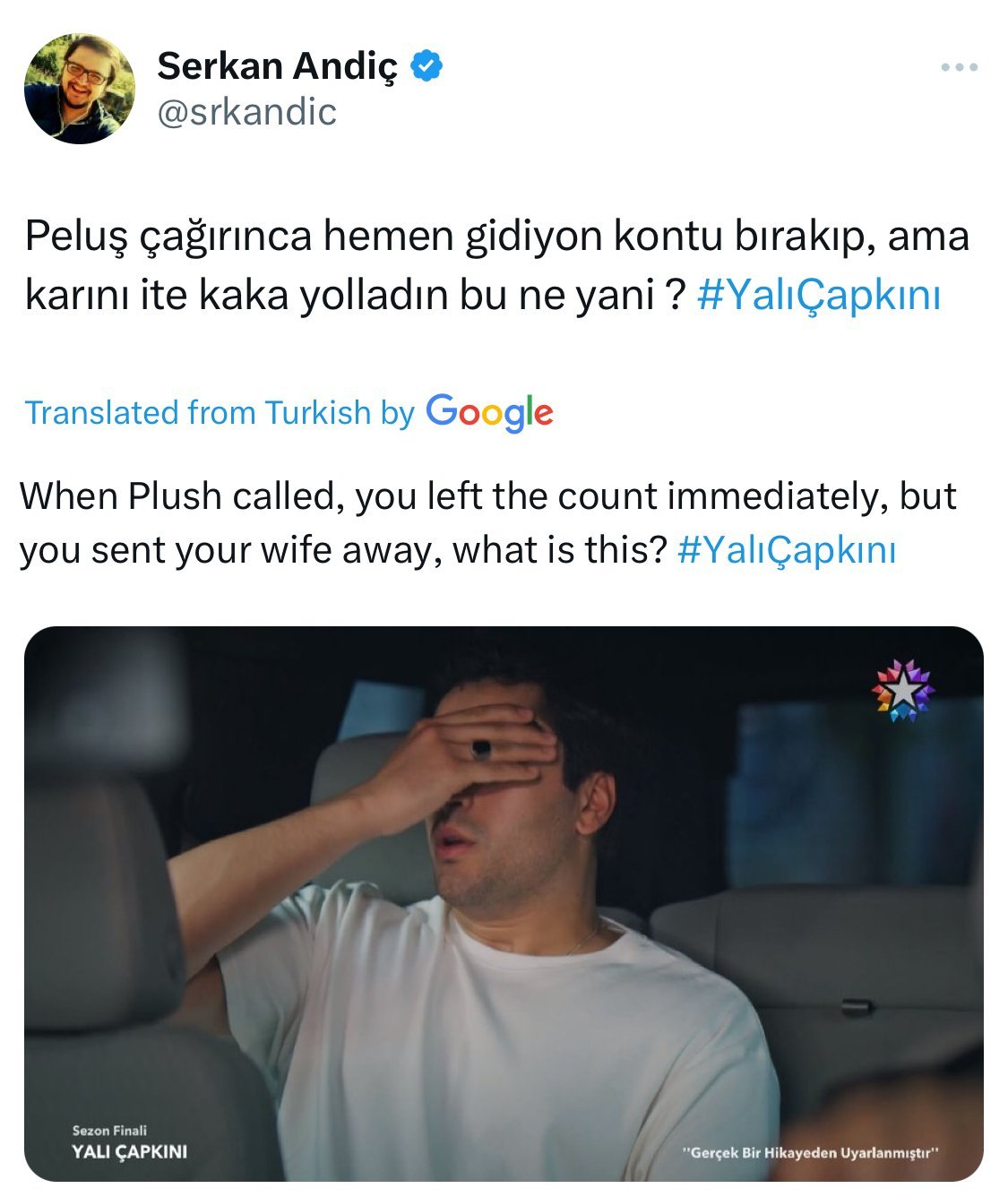The image size is (1008, 1197).
Task: Click the original Turkish tweet text
Action: coord(497,265)
